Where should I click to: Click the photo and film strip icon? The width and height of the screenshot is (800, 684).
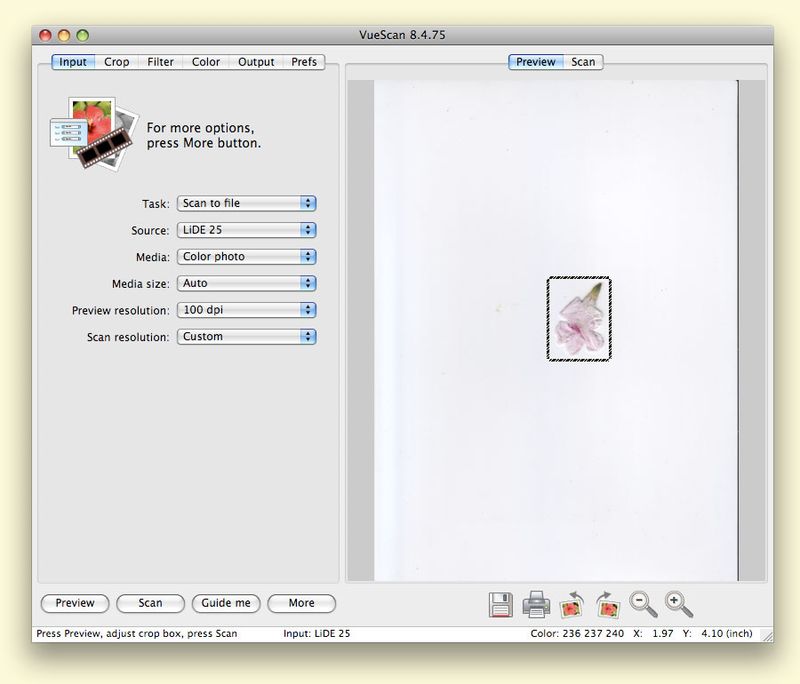(84, 132)
